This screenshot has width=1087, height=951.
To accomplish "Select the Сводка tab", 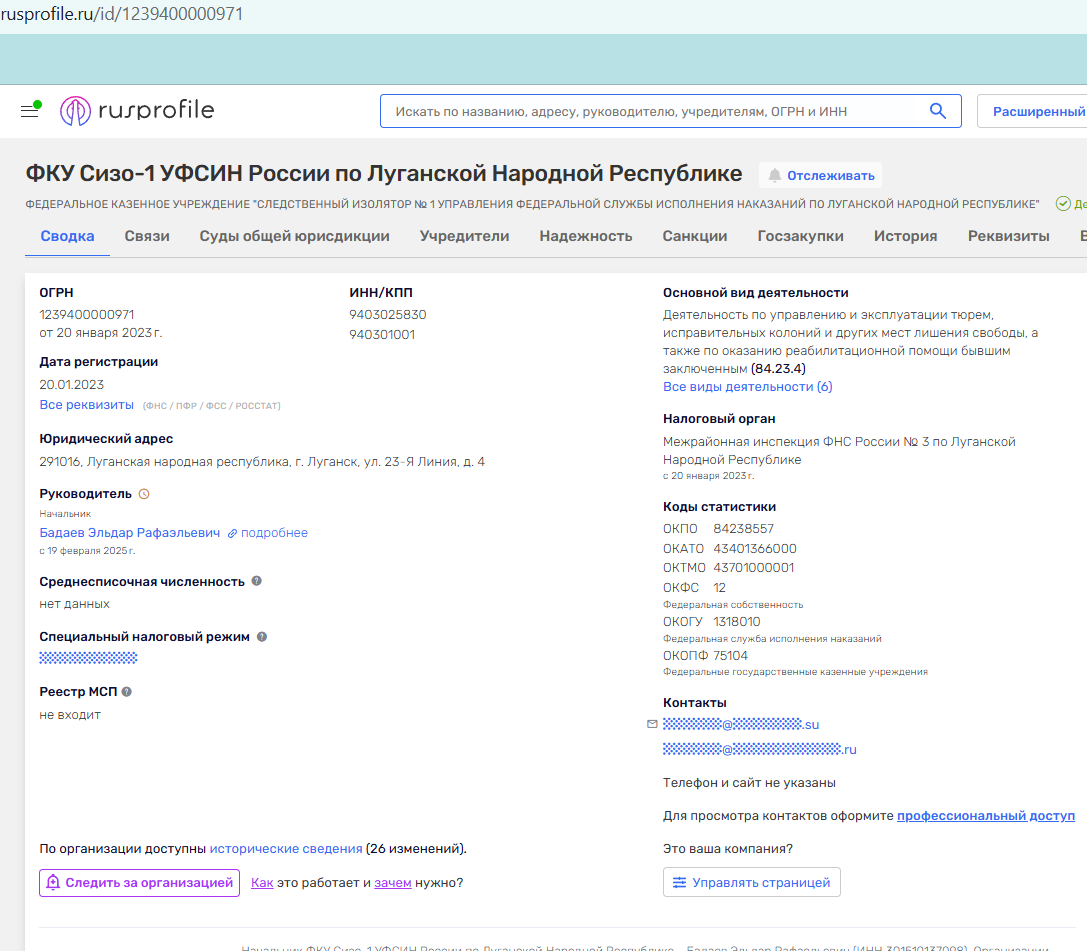I will pyautogui.click(x=67, y=236).
